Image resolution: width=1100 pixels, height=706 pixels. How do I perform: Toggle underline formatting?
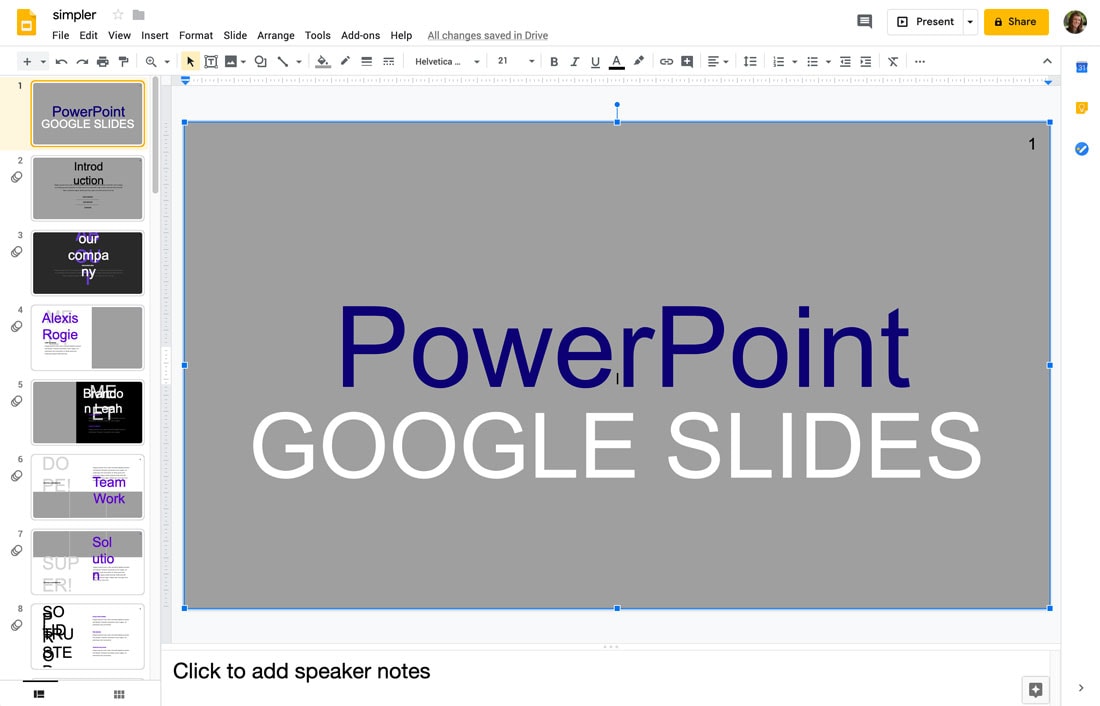point(595,62)
